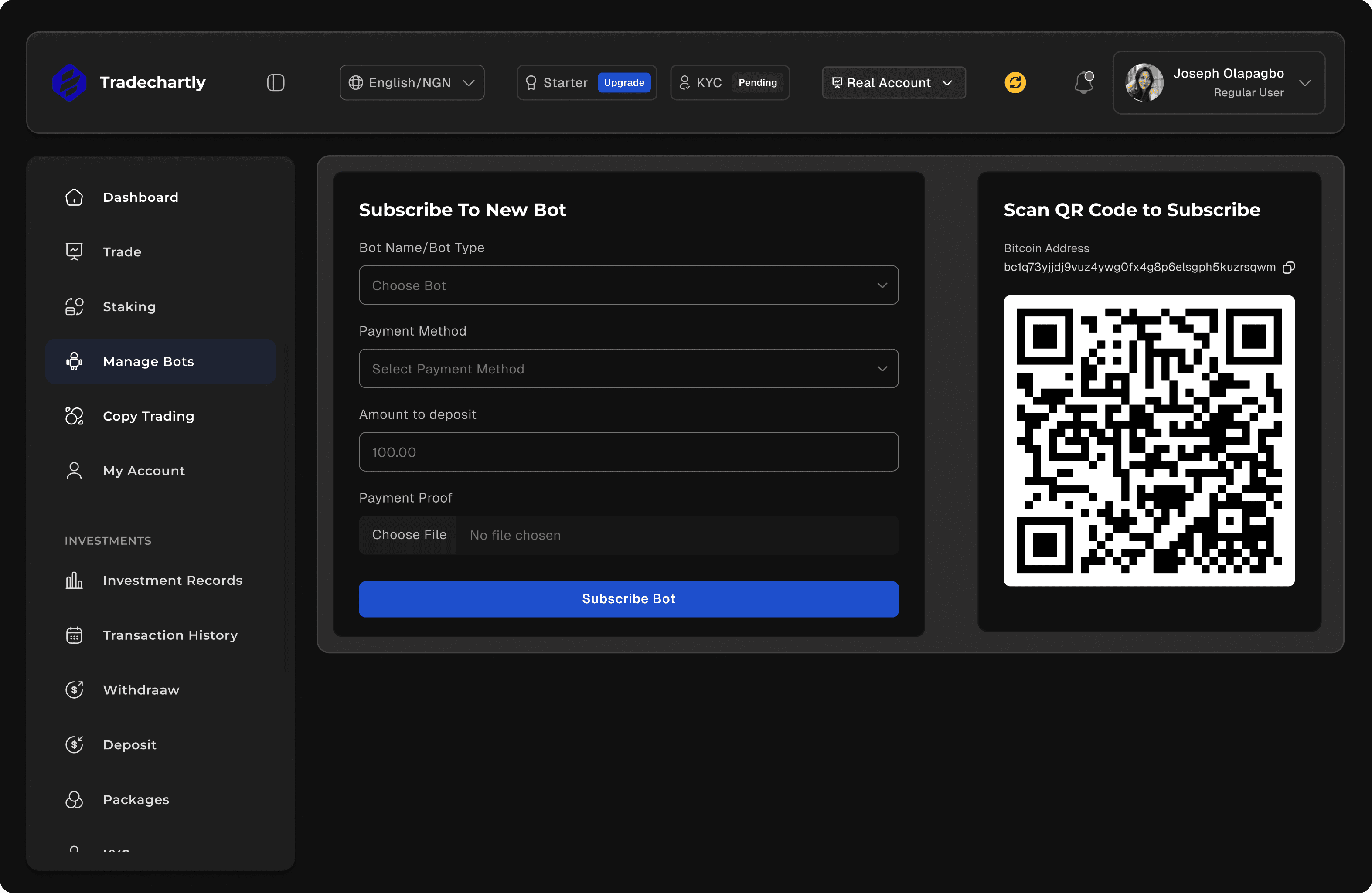Open the notifications bell
Screen dimensions: 1372x893
[1084, 82]
